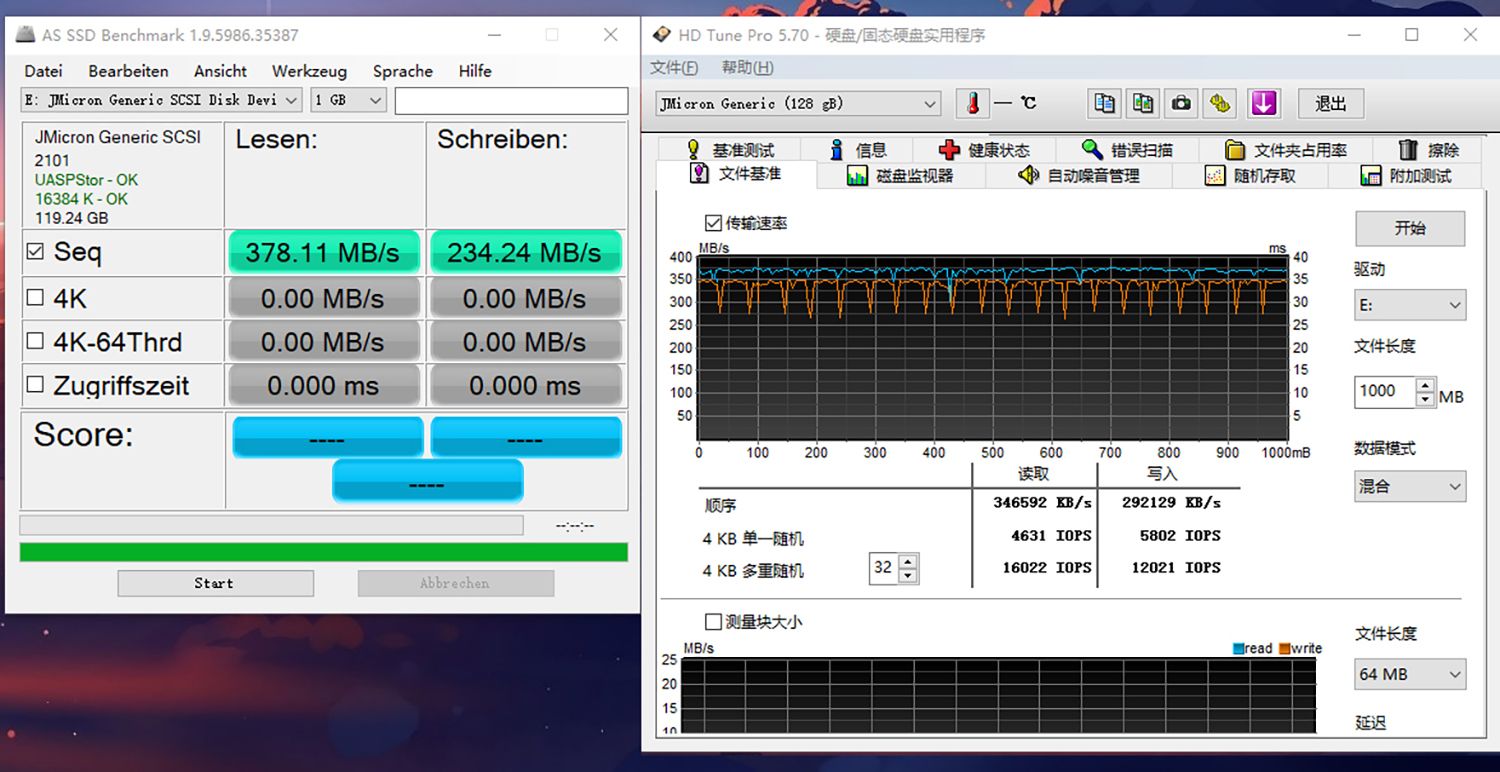Open the 1 GB test size dropdown
The height and width of the screenshot is (772, 1500).
tap(348, 100)
